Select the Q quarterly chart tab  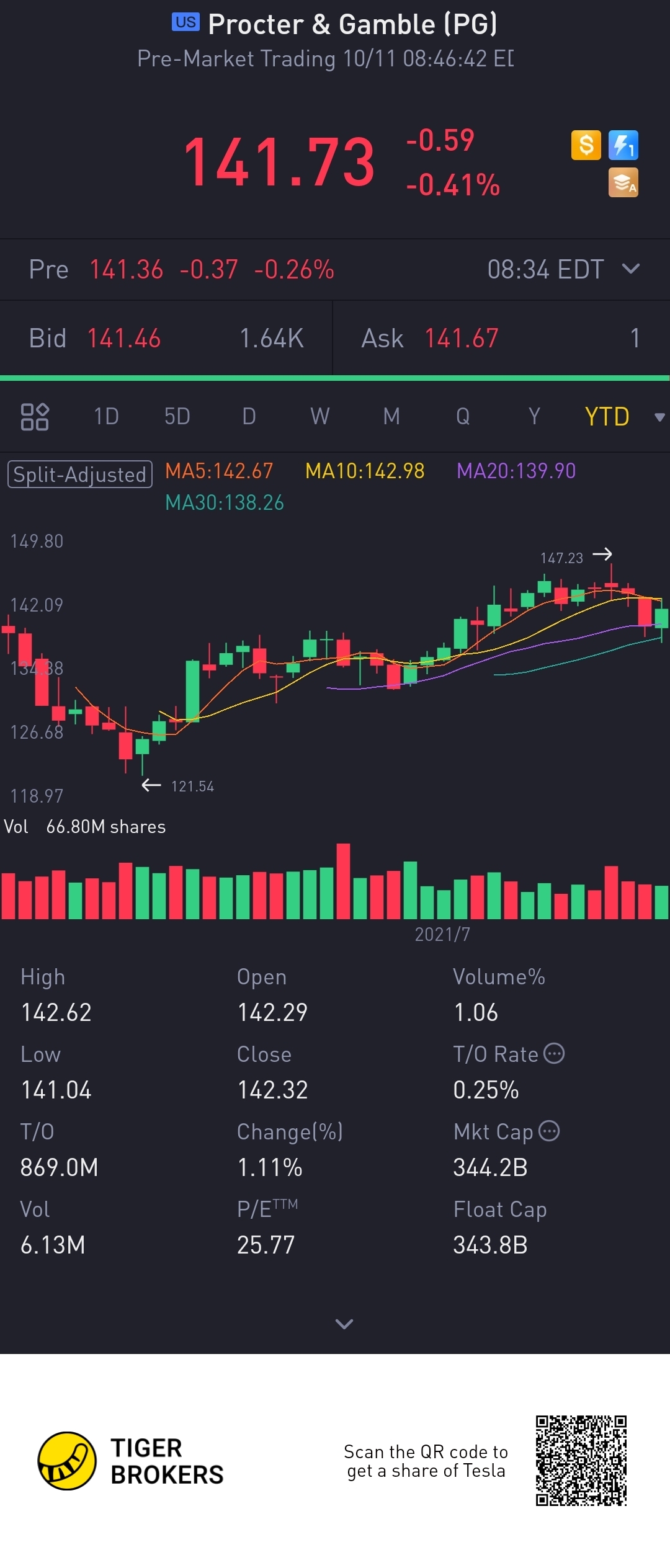click(463, 416)
